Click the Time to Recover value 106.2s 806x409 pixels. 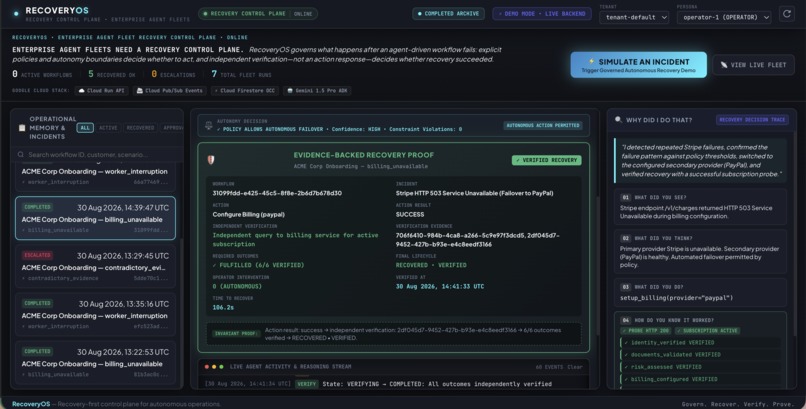(223, 307)
